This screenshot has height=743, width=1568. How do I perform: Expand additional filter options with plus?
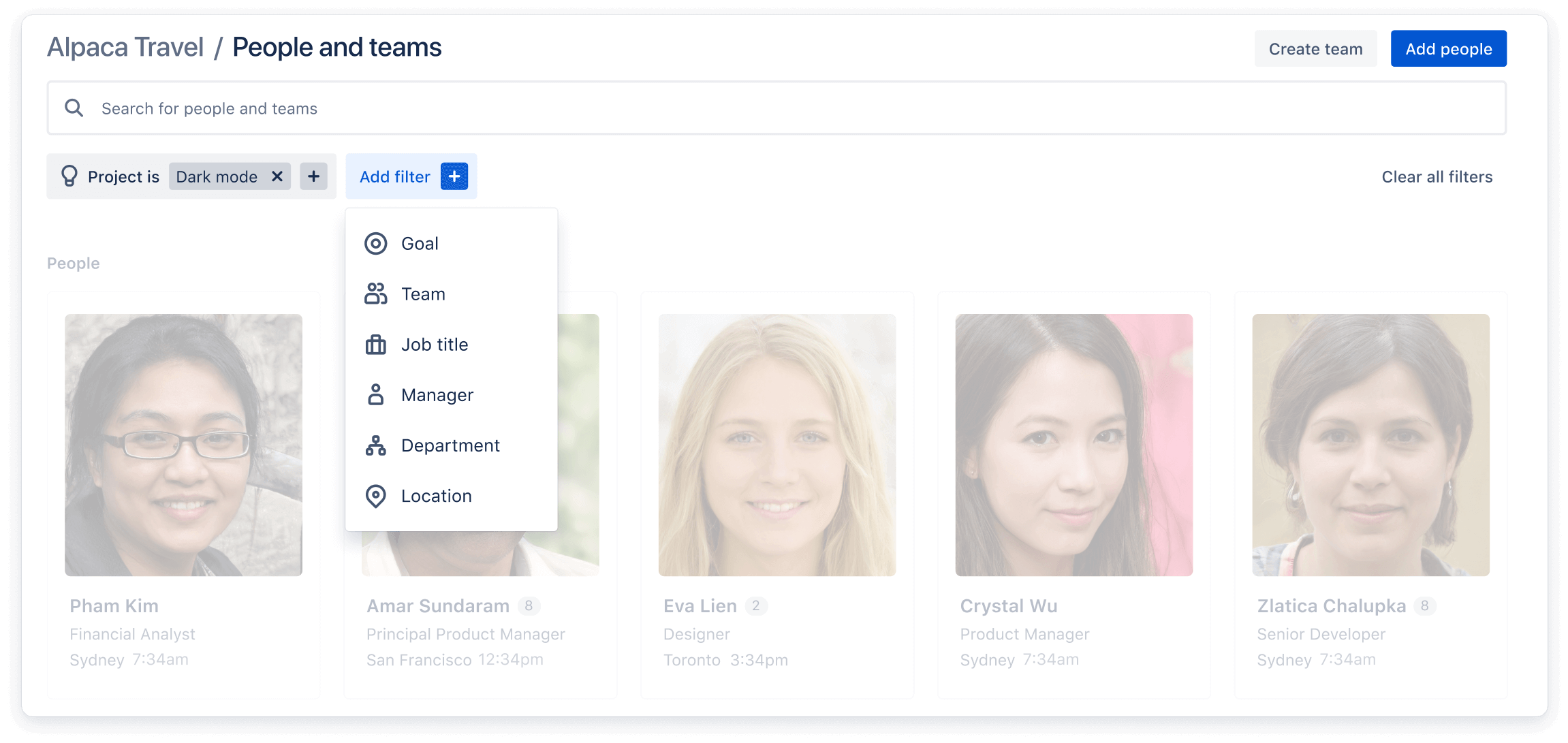454,176
